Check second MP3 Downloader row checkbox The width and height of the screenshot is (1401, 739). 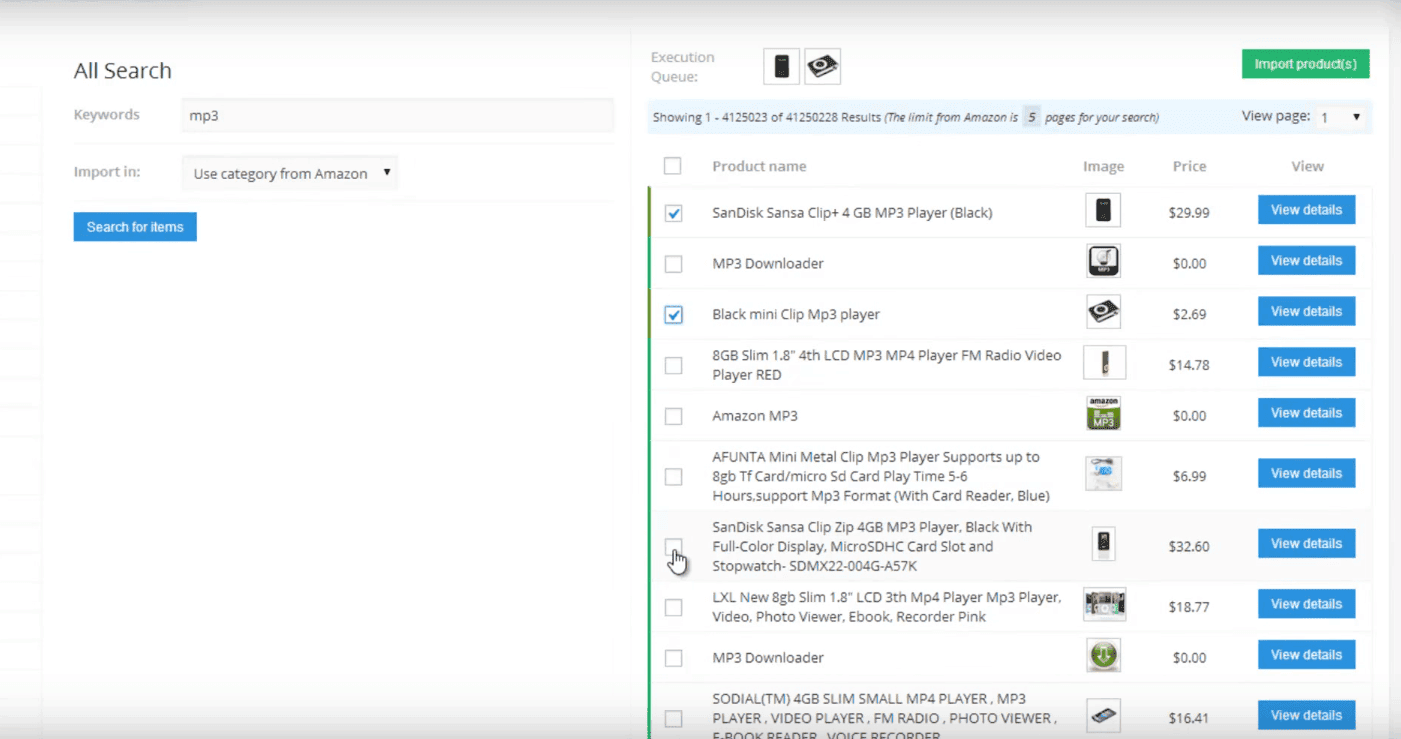(x=673, y=658)
